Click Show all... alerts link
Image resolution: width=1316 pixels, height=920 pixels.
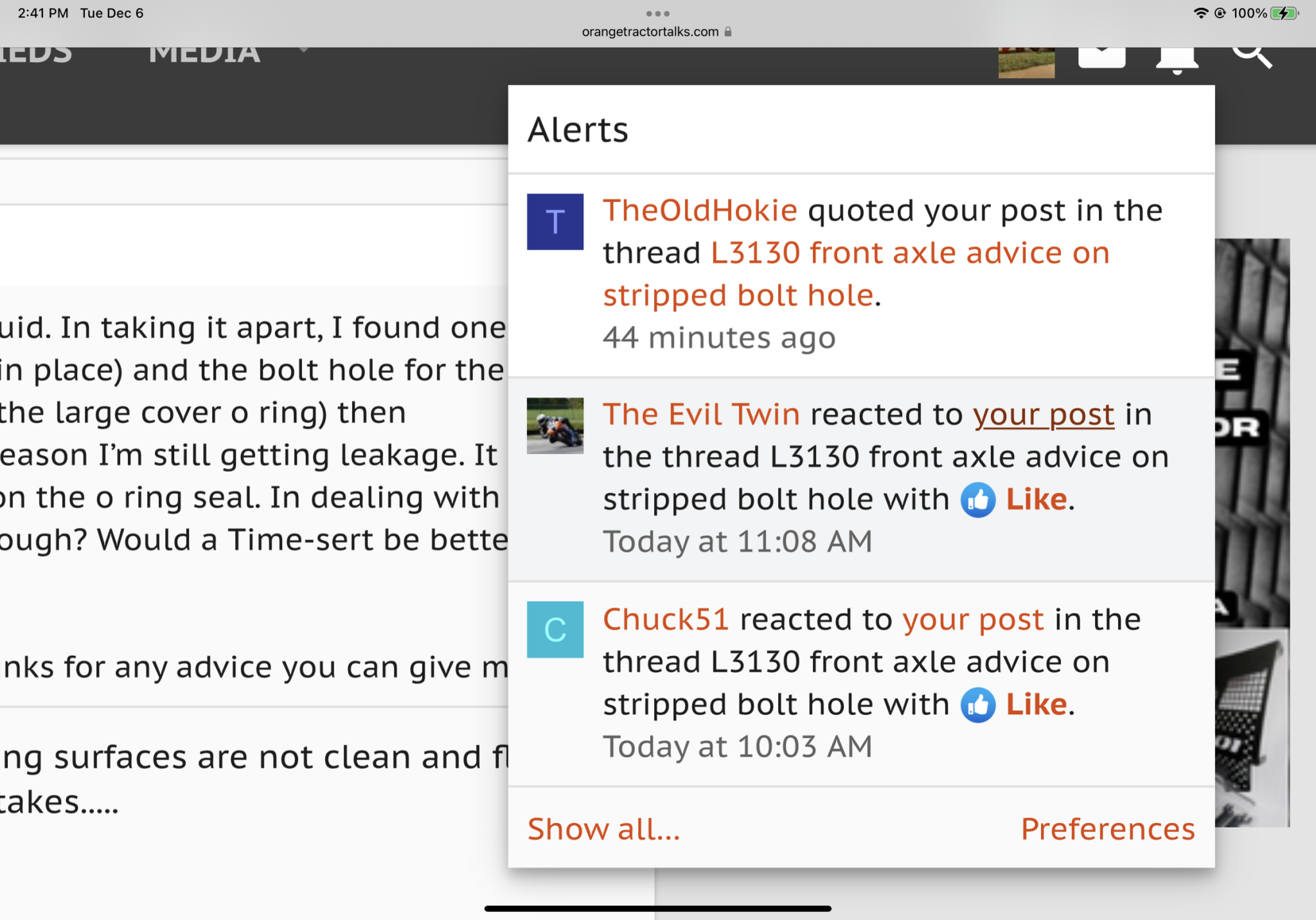(x=603, y=829)
